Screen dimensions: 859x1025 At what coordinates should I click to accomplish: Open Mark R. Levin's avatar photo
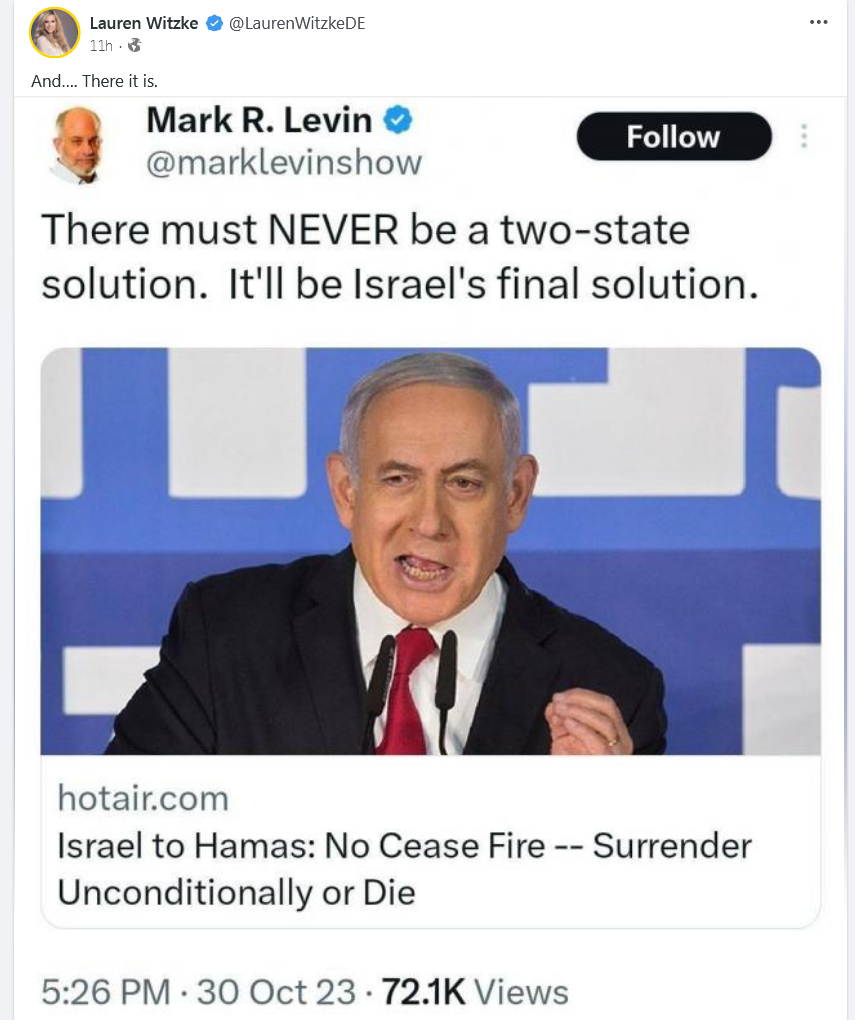77,144
